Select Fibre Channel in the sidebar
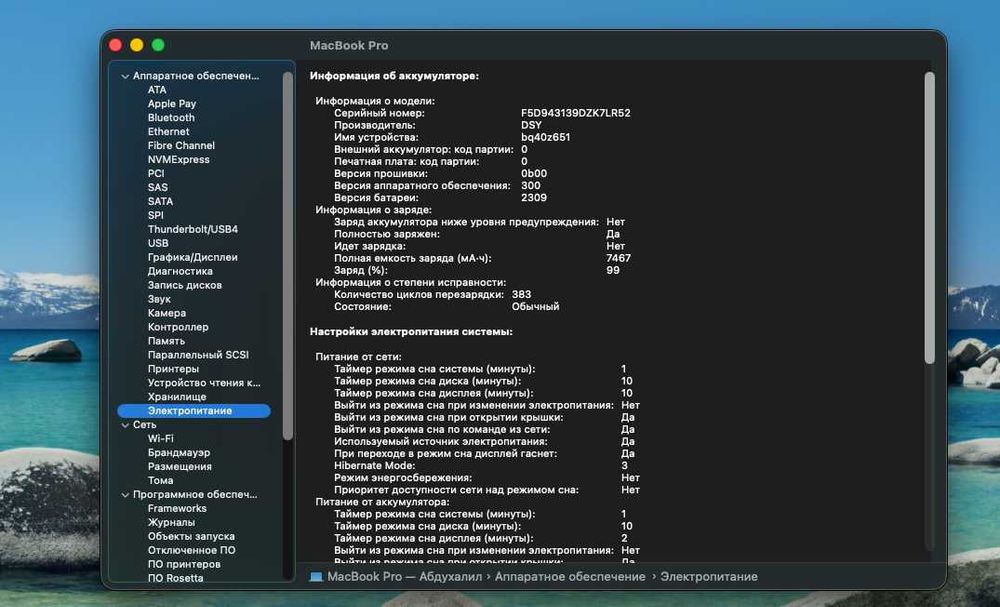The image size is (1000, 607). click(x=181, y=146)
